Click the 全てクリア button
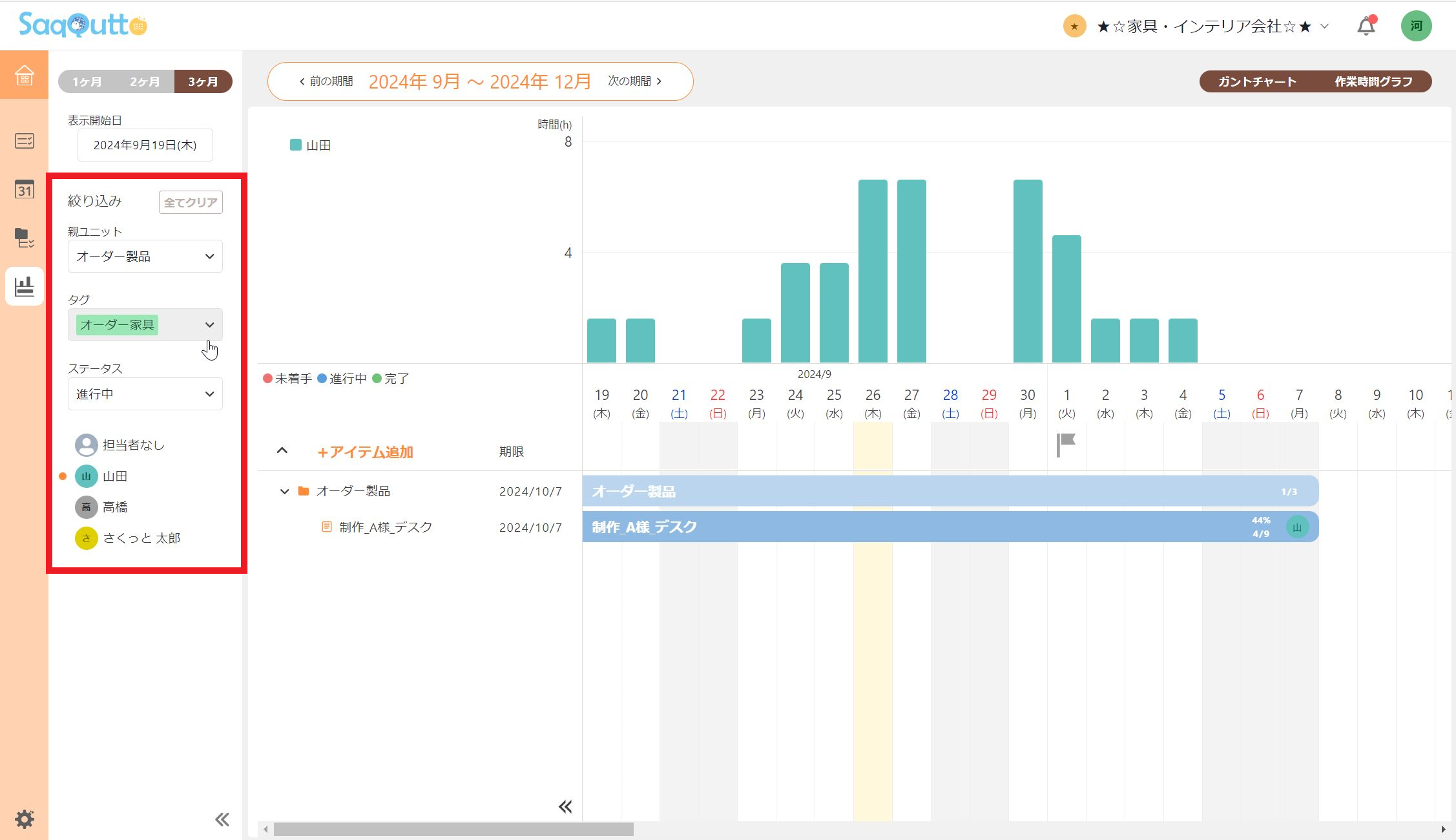The image size is (1456, 840). (191, 202)
